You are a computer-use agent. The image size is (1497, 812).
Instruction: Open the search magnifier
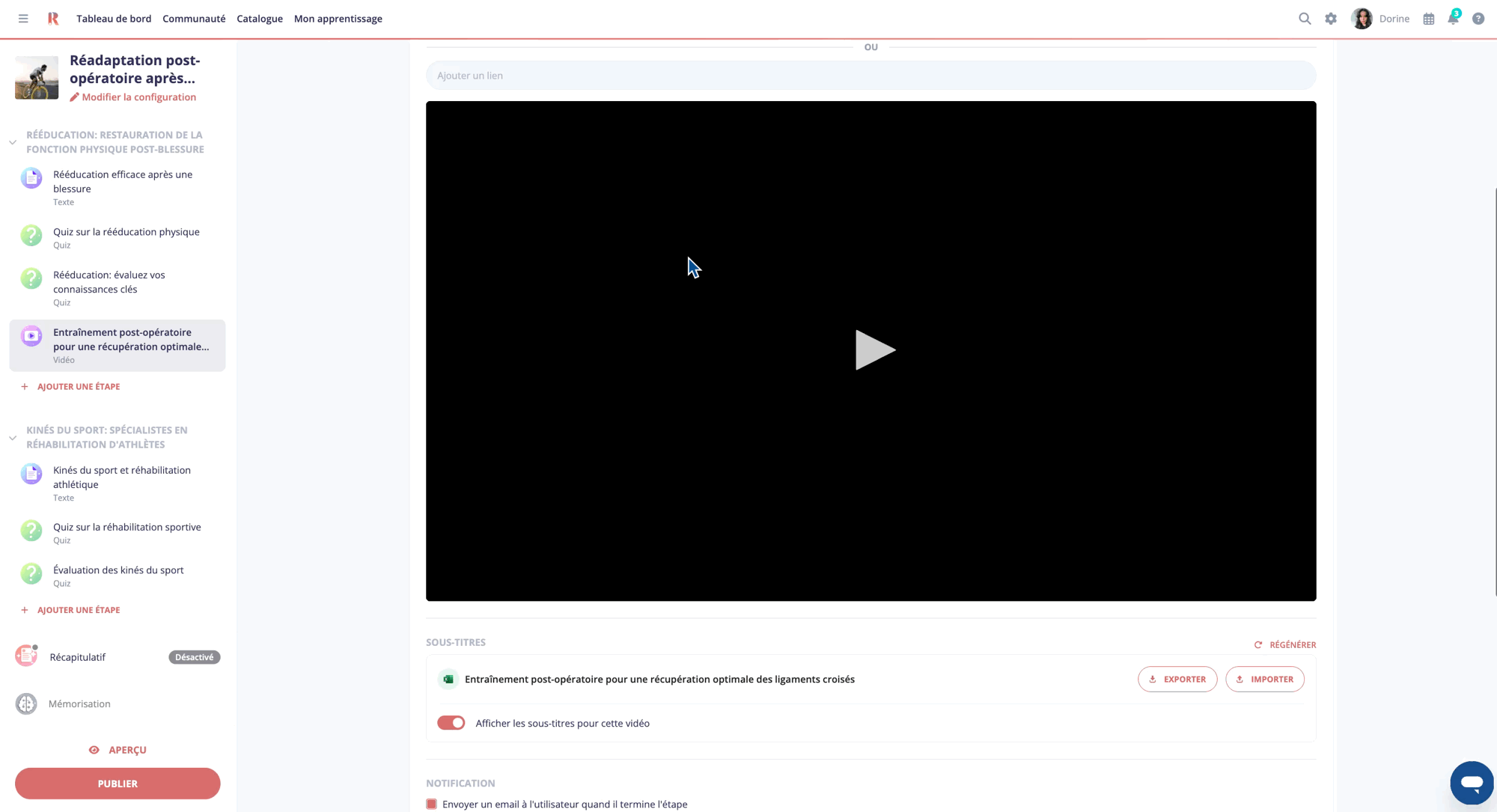click(x=1304, y=18)
